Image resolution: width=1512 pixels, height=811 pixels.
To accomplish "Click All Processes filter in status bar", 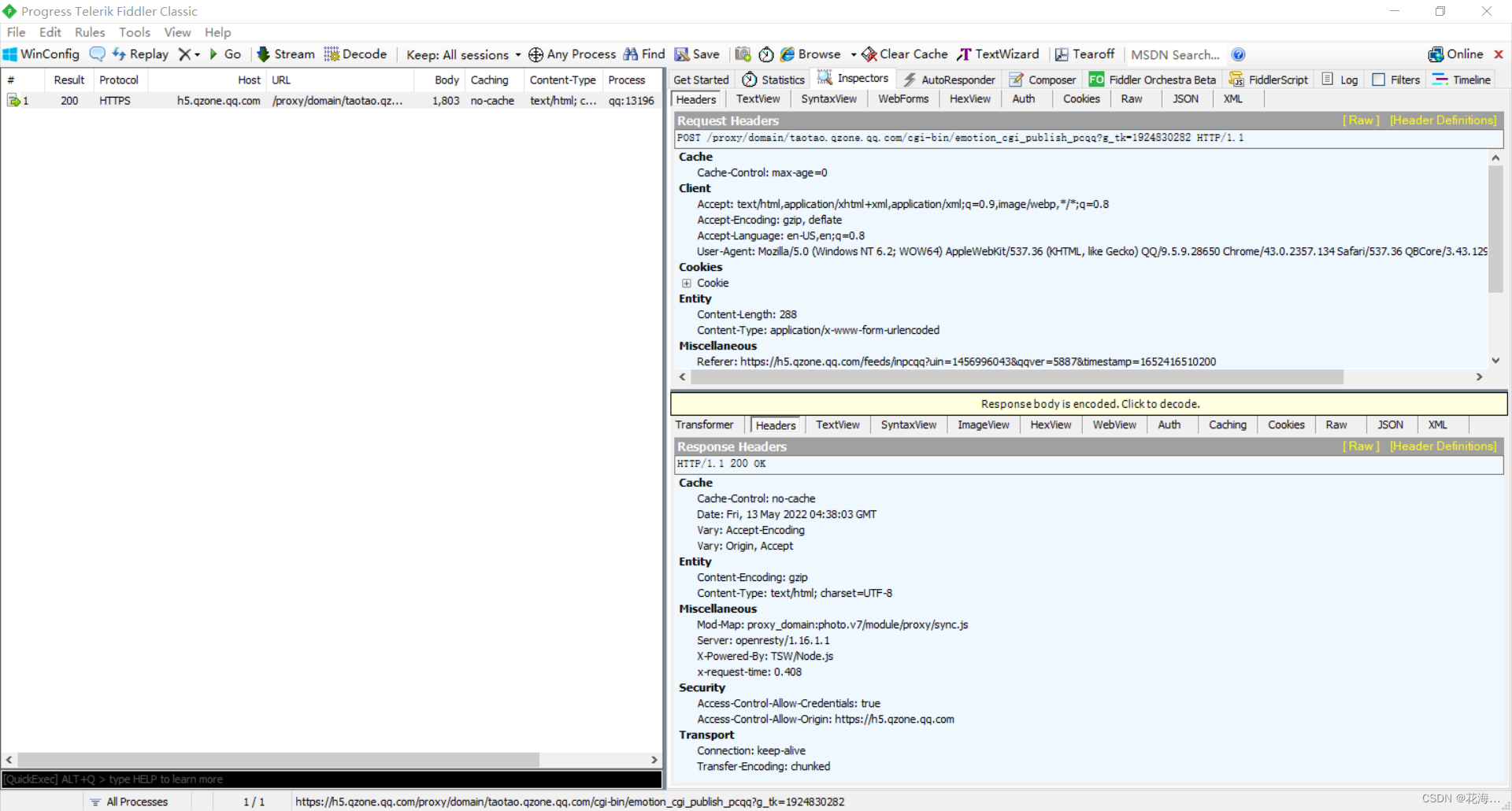I will coord(128,802).
